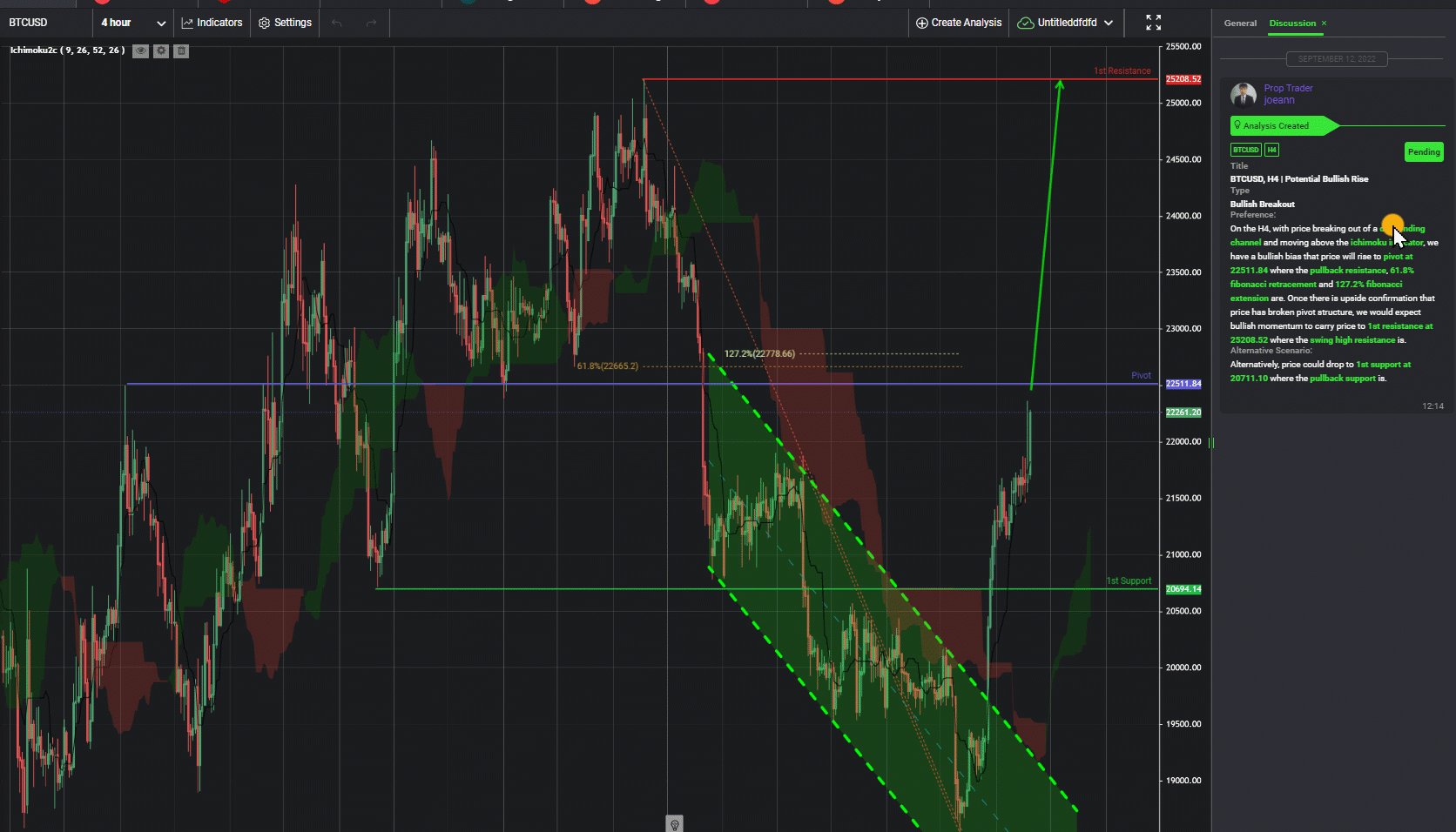
Task: Open the 4 hour timeframe dropdown
Action: coord(132,23)
